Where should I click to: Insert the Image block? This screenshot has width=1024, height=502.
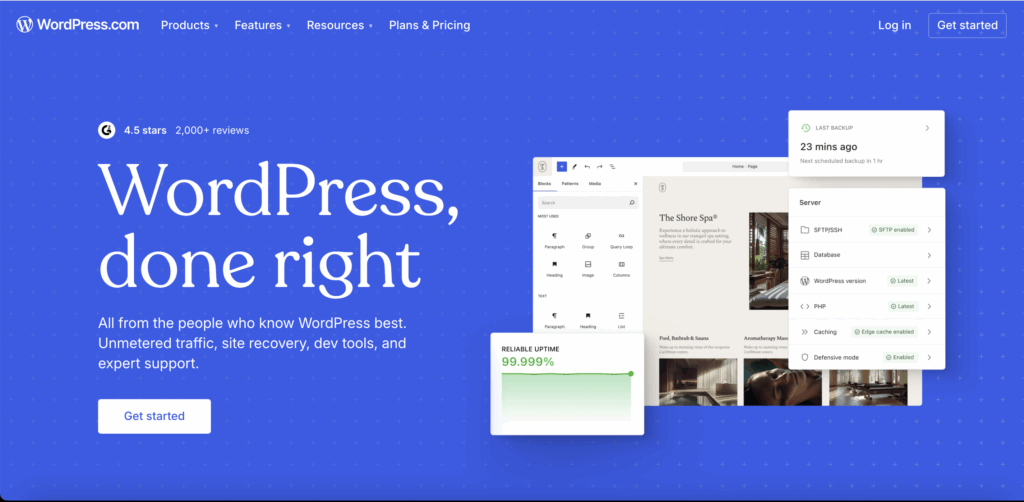pos(588,268)
